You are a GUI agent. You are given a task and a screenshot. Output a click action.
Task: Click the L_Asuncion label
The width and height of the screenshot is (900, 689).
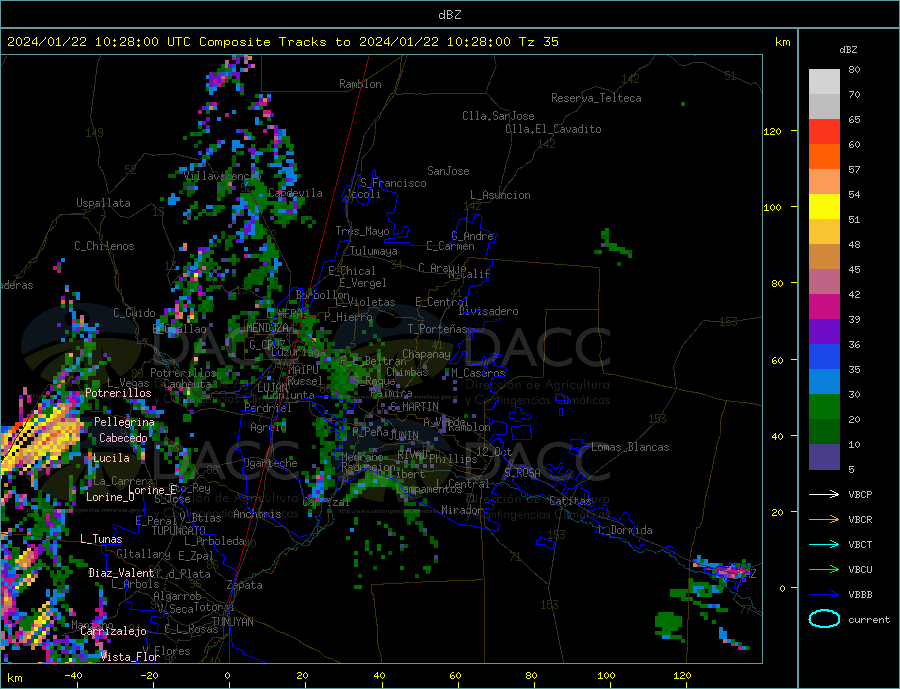point(500,195)
